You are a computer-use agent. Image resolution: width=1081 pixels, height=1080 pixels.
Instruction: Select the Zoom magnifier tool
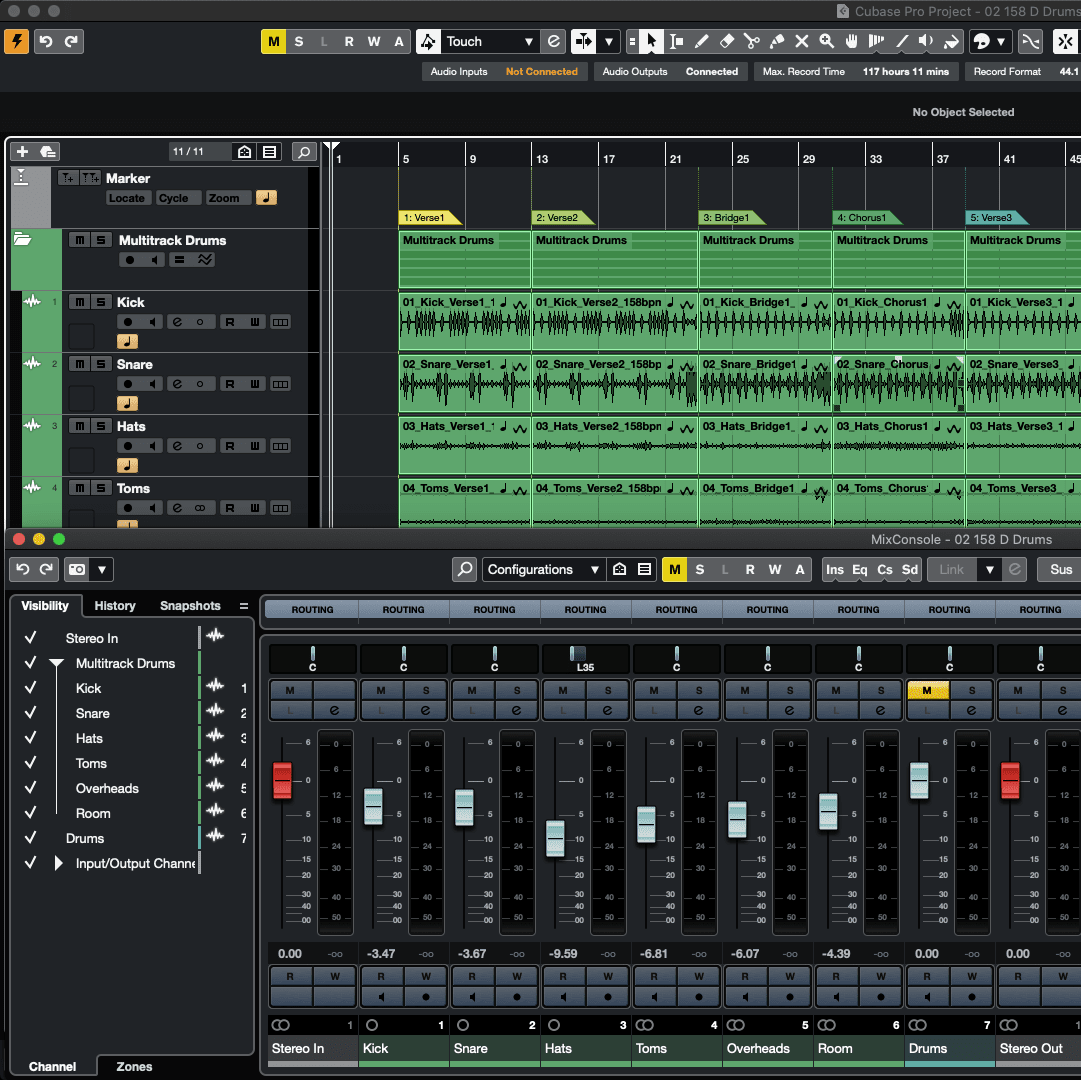[x=826, y=41]
